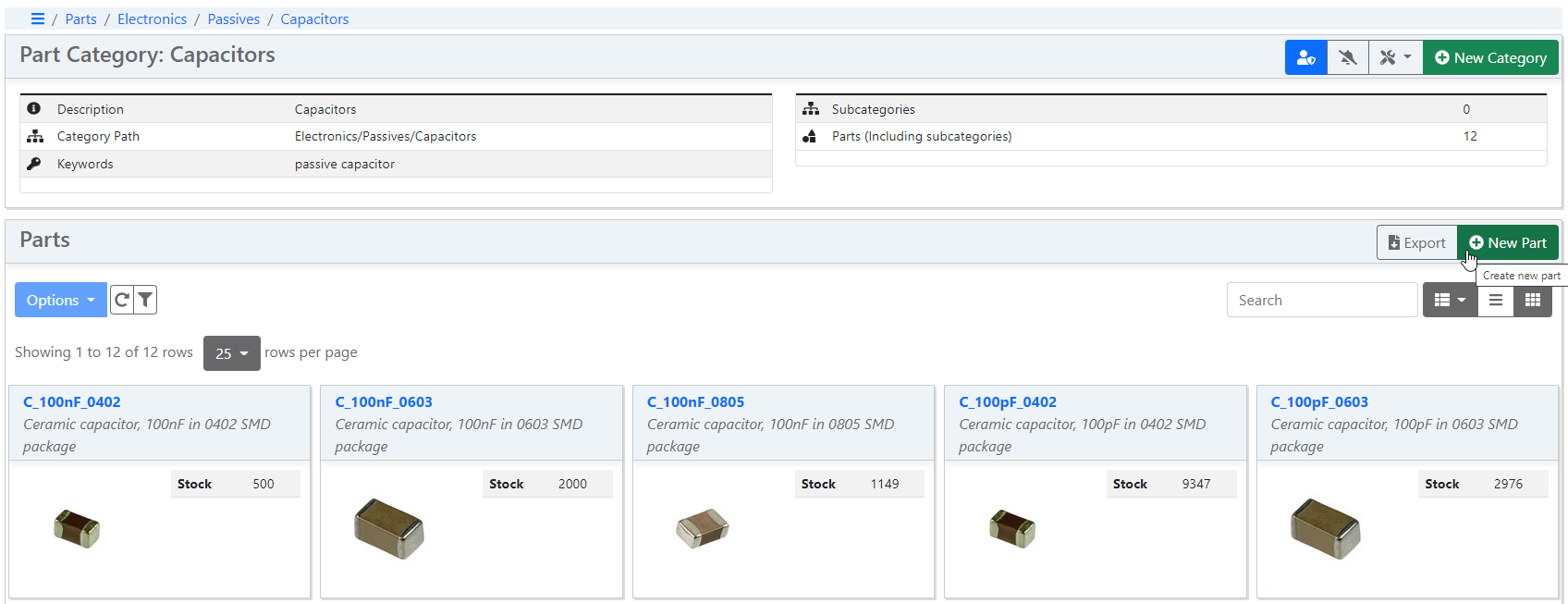Open the columns selector dropdown
Viewport: 1568px width, 604px height.
tap(1449, 300)
